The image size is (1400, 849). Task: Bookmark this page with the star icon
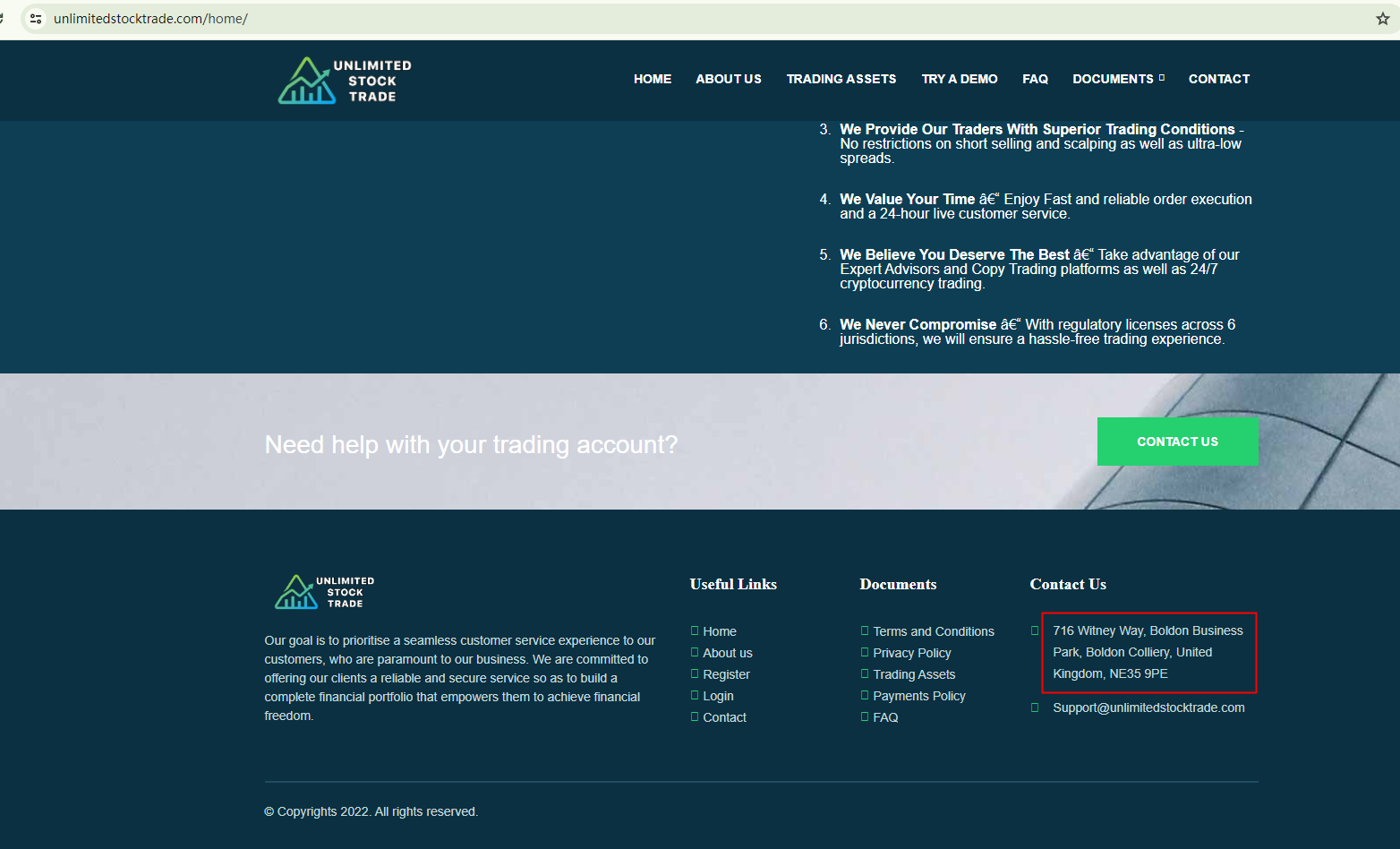[1382, 19]
